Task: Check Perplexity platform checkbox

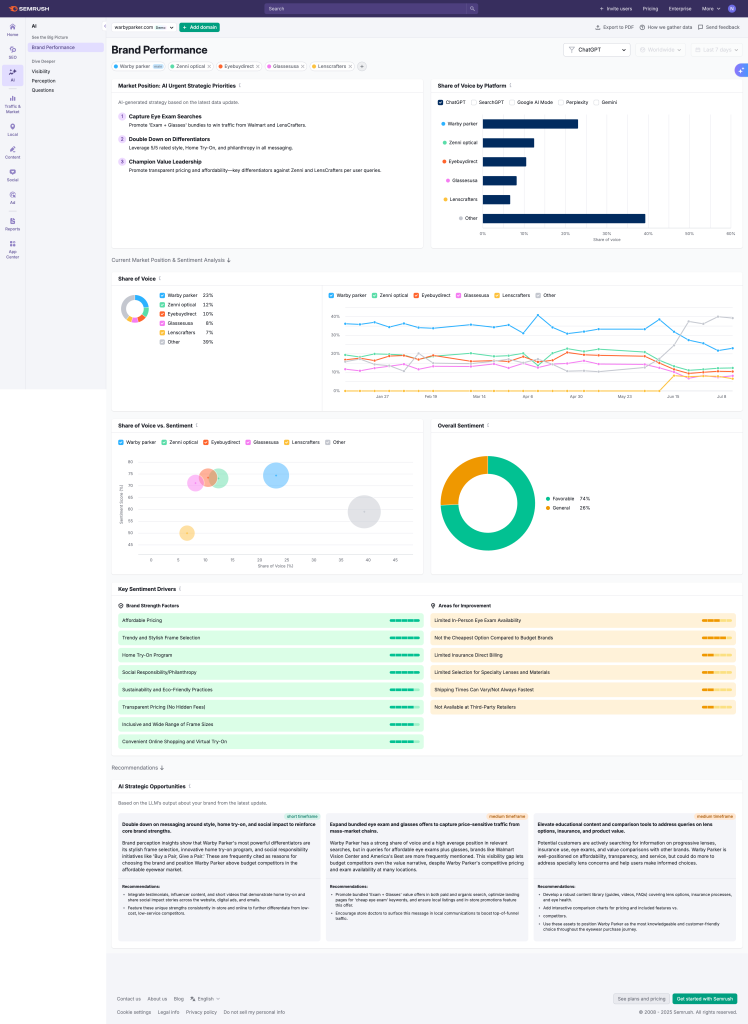Action: (561, 103)
